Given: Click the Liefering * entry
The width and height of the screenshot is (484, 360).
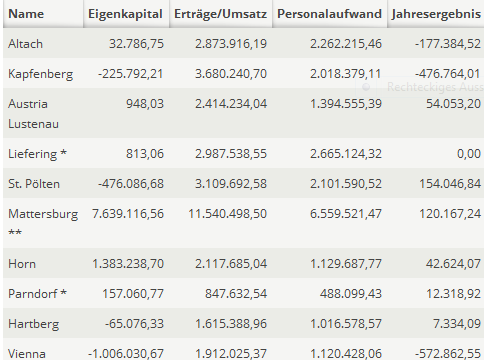Looking at the screenshot, I should [x=37, y=154].
